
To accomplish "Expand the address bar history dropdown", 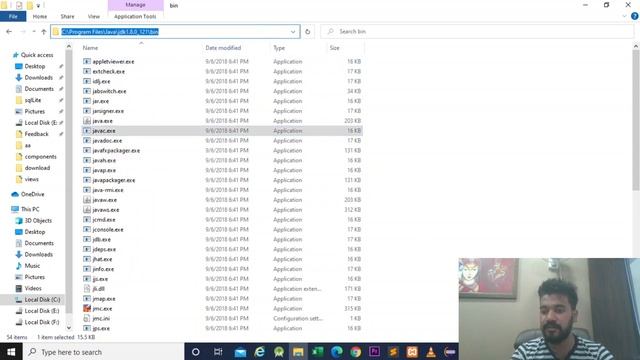I will [x=293, y=31].
